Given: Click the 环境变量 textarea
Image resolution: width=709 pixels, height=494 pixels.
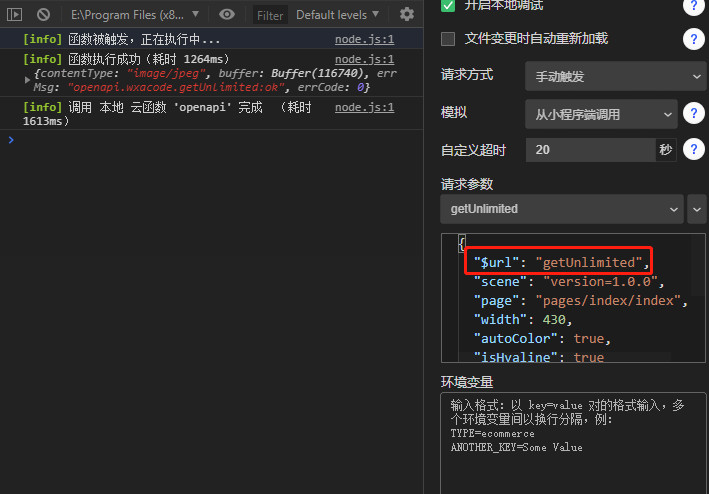Looking at the screenshot, I should pyautogui.click(x=573, y=443).
